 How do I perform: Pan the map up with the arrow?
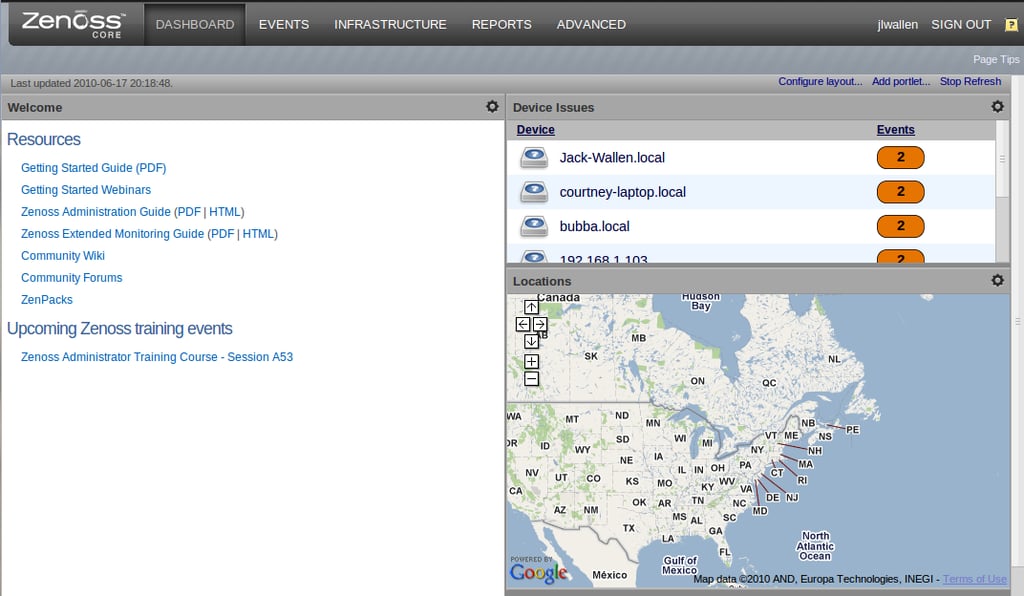click(531, 307)
